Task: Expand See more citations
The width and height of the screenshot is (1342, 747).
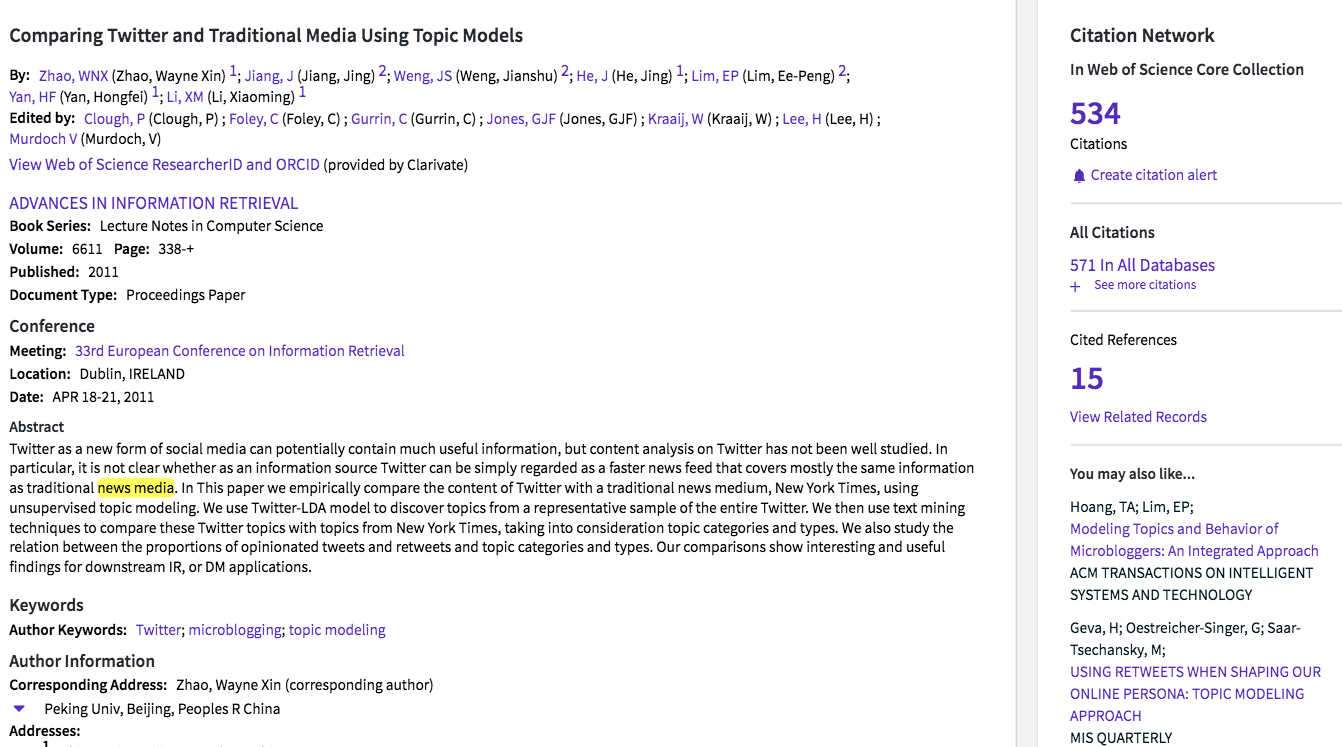Action: point(1144,285)
